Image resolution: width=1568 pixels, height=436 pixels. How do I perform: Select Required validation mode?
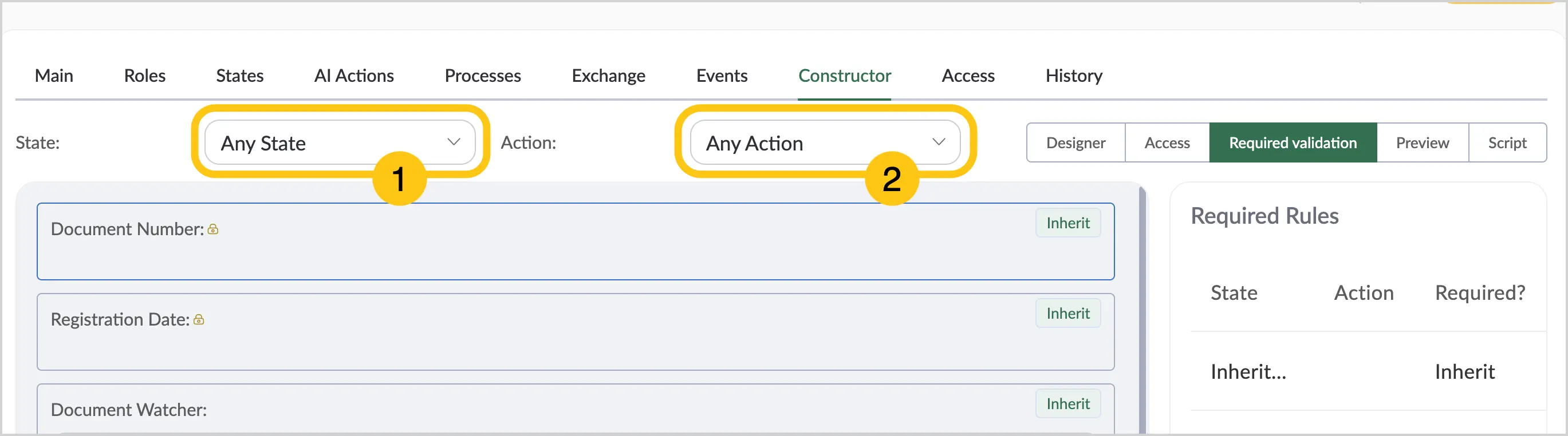(1294, 143)
